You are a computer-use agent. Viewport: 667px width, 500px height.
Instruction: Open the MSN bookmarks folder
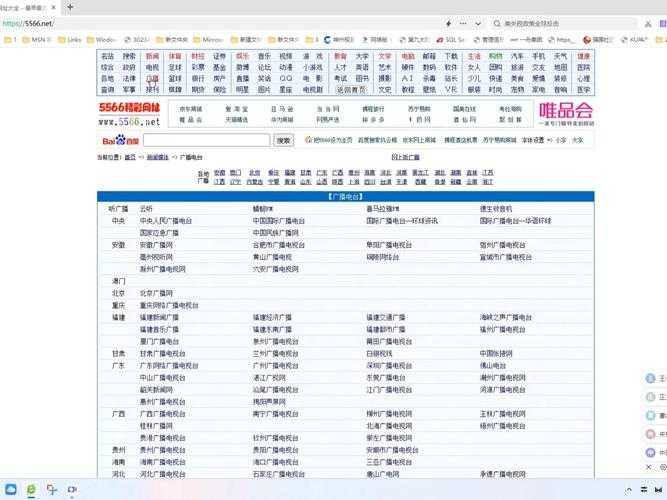[x=37, y=40]
